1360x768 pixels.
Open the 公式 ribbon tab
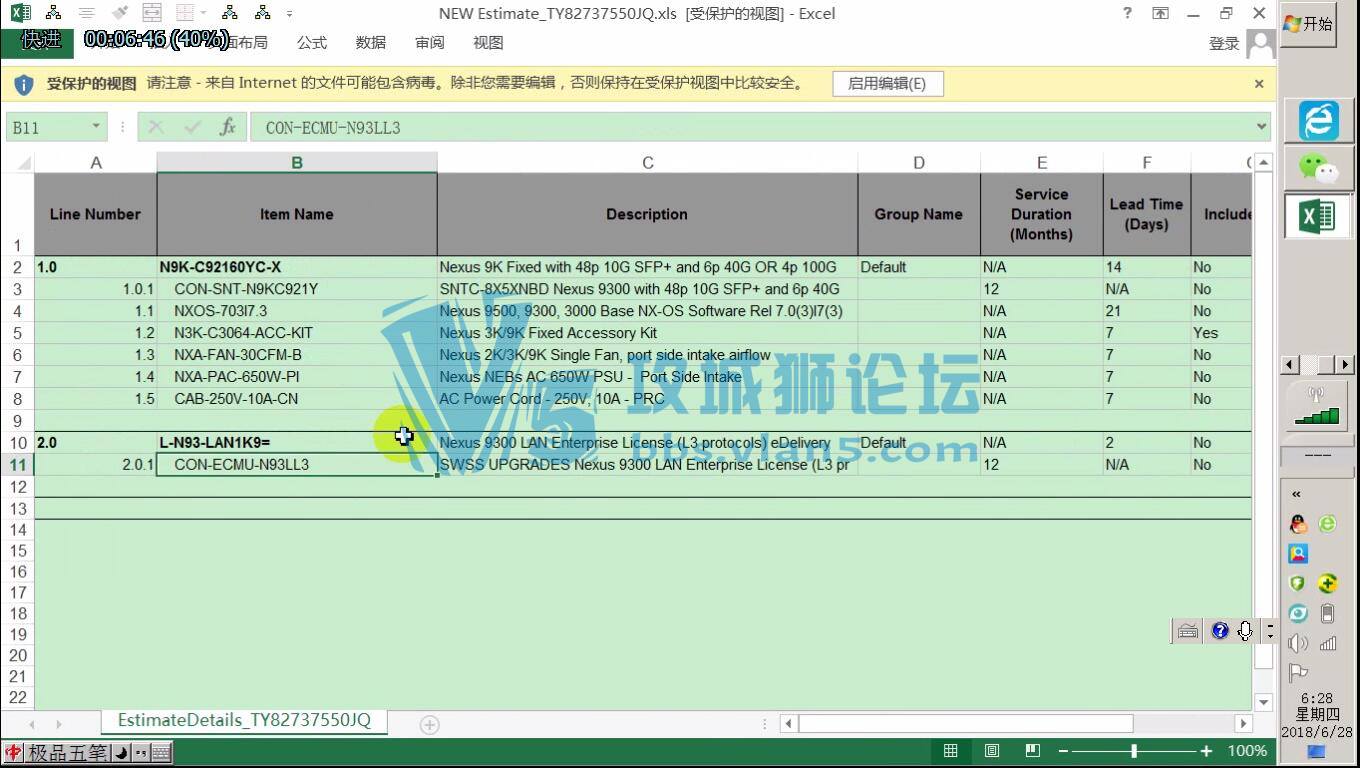[312, 43]
